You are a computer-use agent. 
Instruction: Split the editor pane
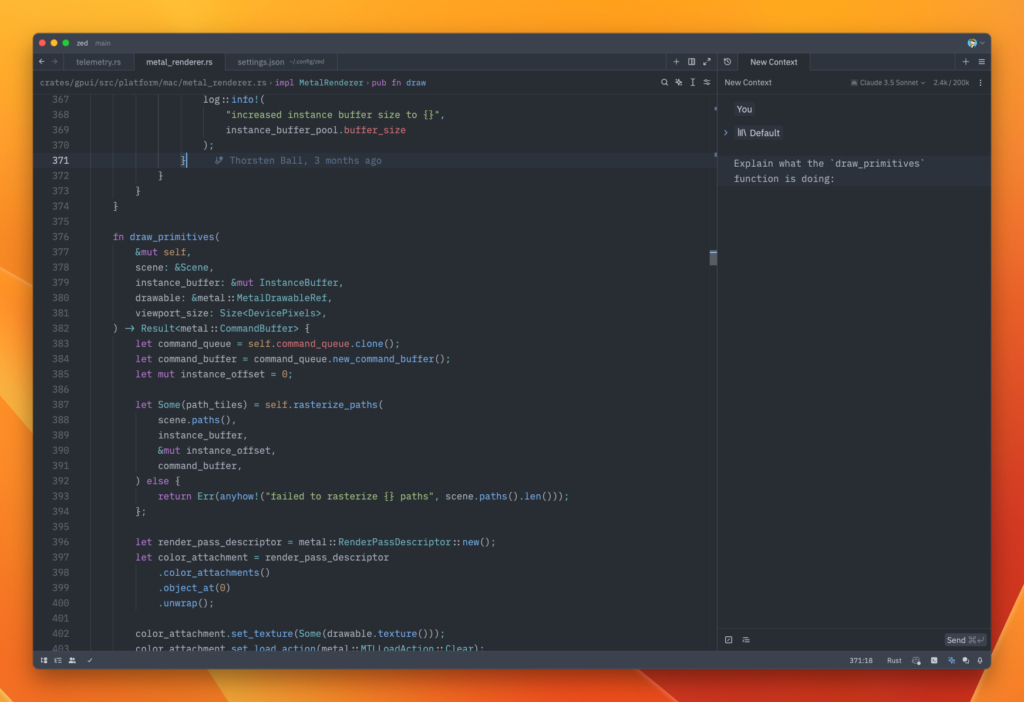point(692,61)
